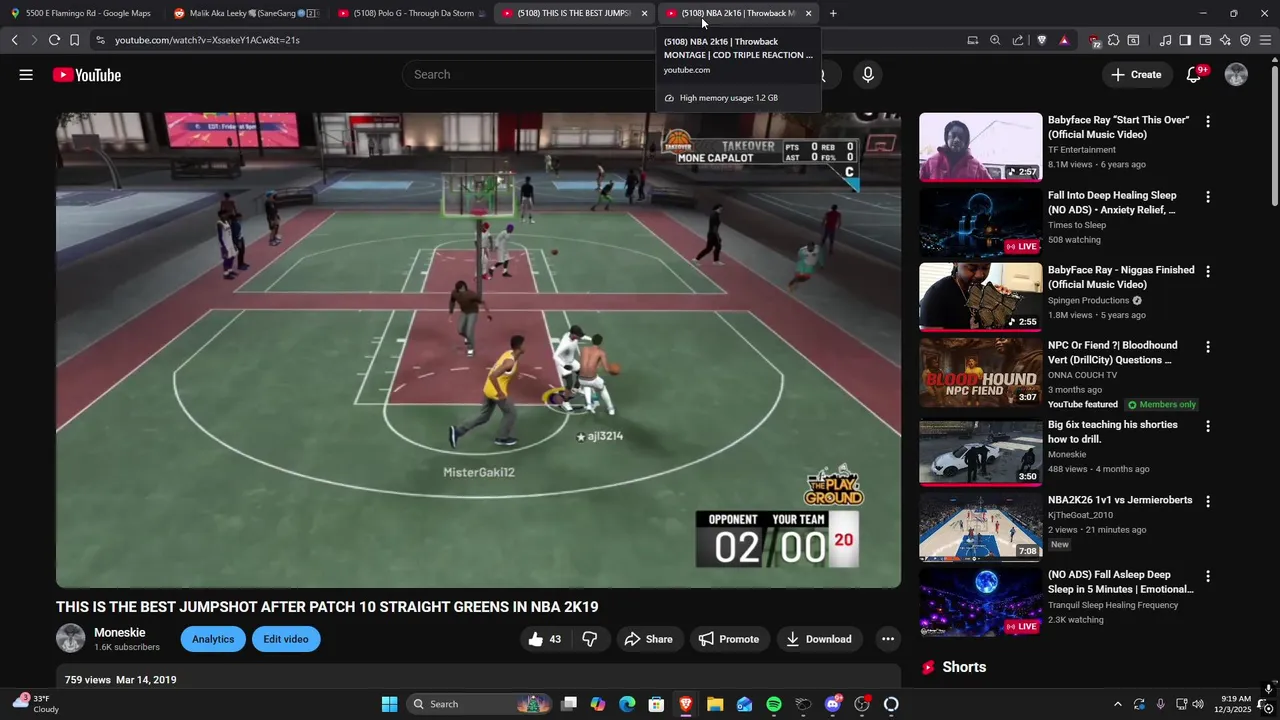Image resolution: width=1280 pixels, height=720 pixels.
Task: Toggle the browser sidebar panel
Action: click(1185, 40)
